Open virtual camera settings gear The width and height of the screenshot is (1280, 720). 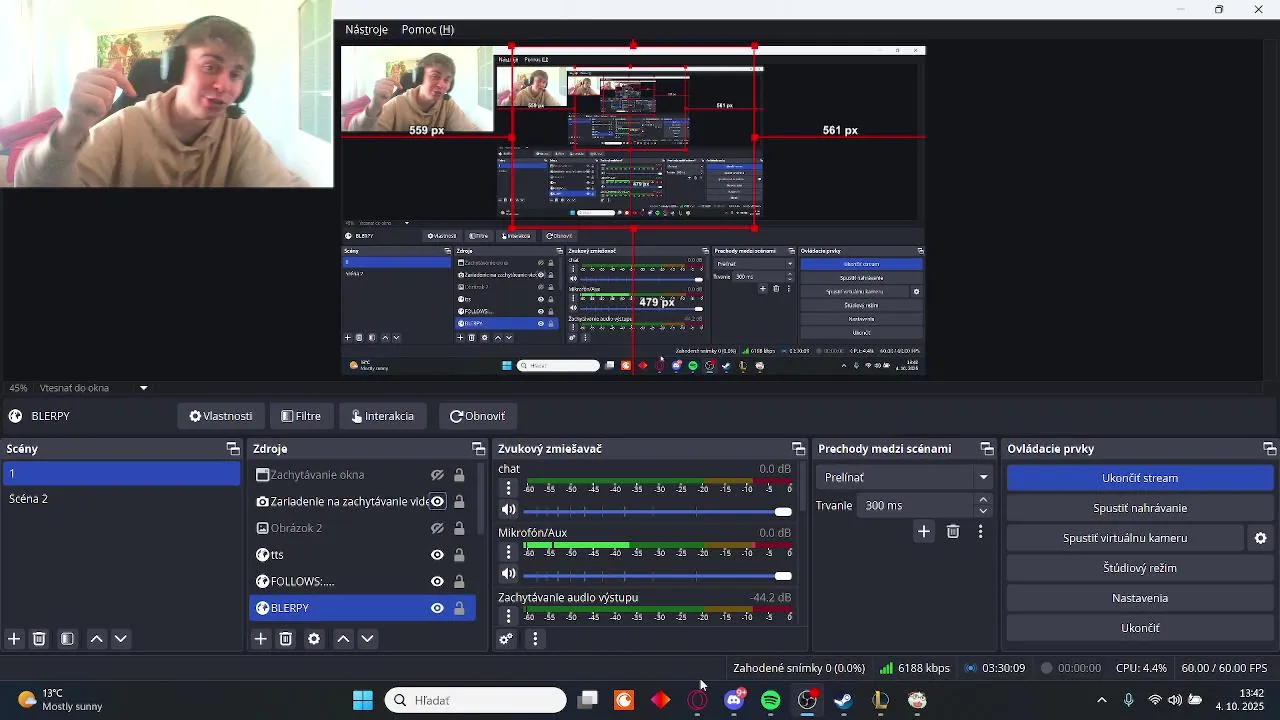[1261, 538]
